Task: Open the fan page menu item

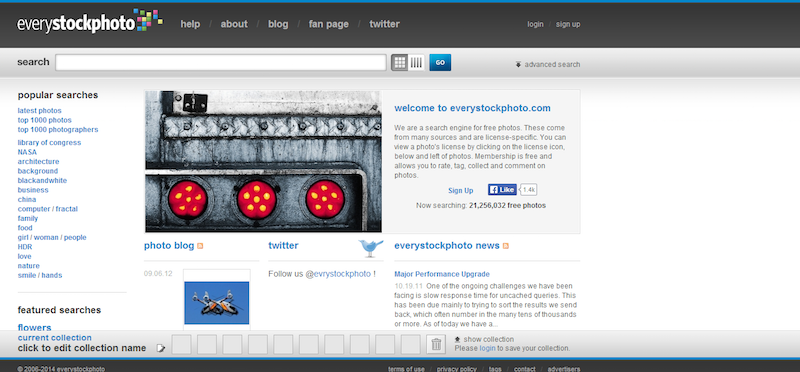Action: tap(329, 24)
